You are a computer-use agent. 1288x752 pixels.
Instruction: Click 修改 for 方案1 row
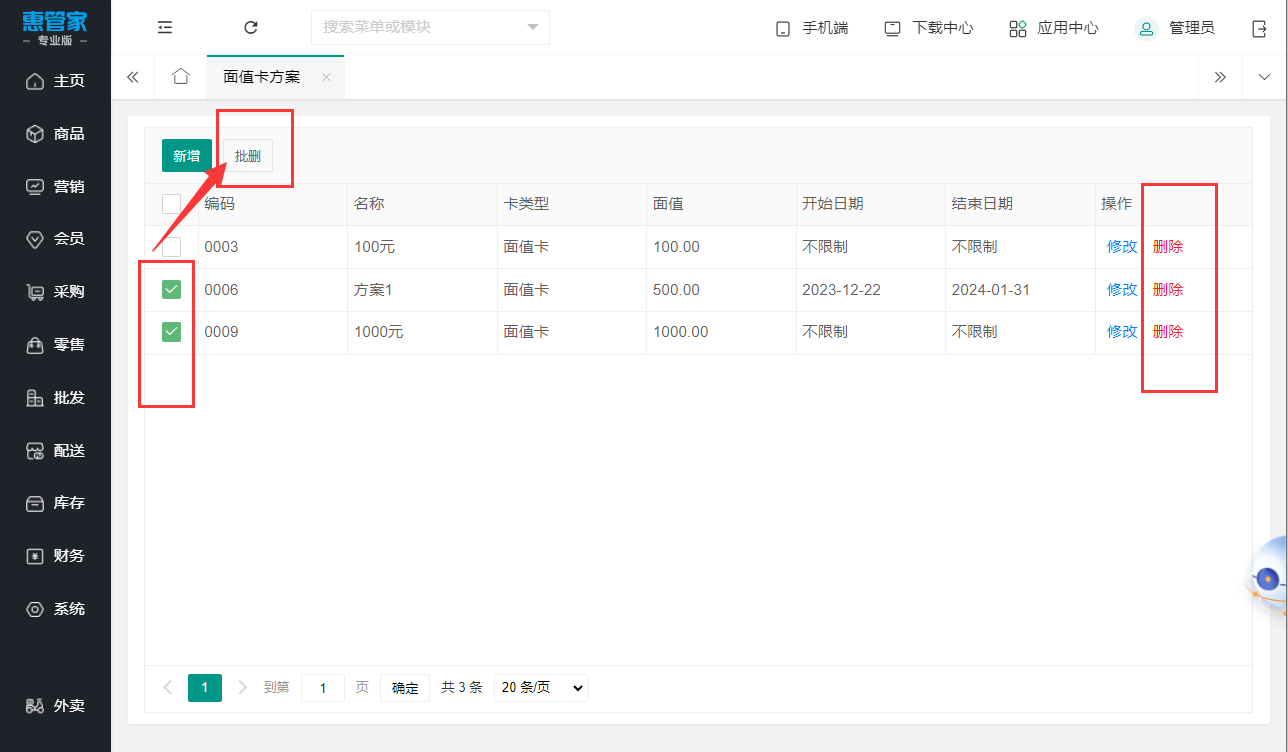coord(1122,290)
